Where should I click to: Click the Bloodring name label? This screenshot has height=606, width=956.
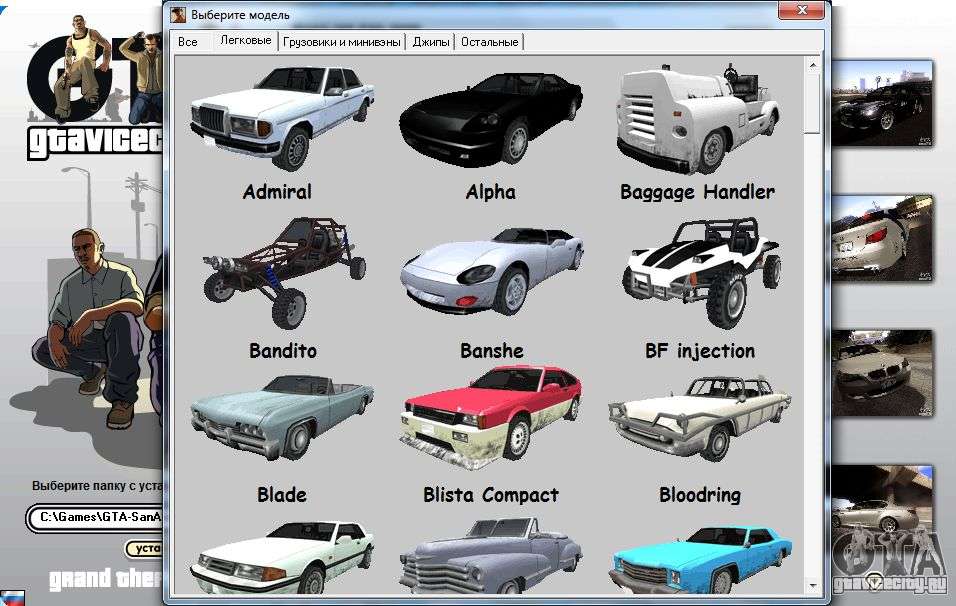pyautogui.click(x=700, y=494)
